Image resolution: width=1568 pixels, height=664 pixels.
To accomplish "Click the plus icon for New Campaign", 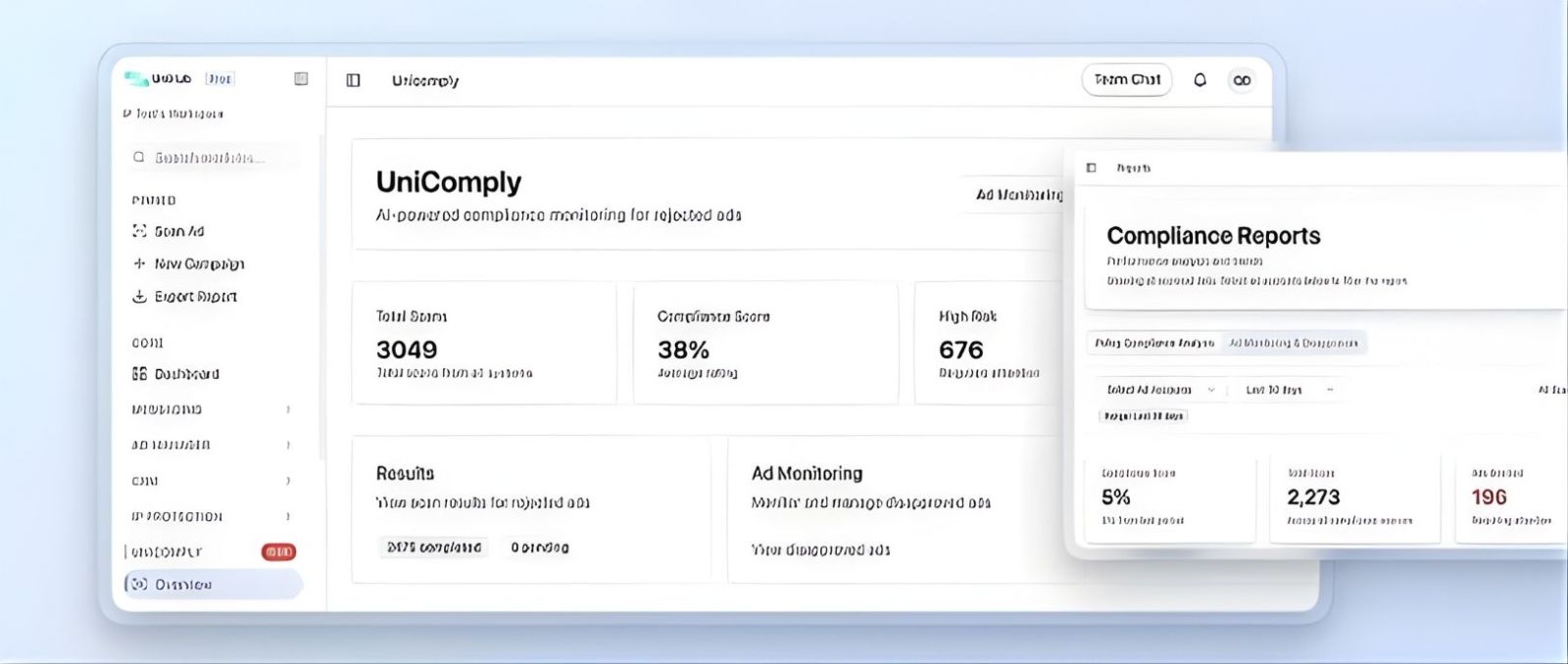I will (139, 263).
